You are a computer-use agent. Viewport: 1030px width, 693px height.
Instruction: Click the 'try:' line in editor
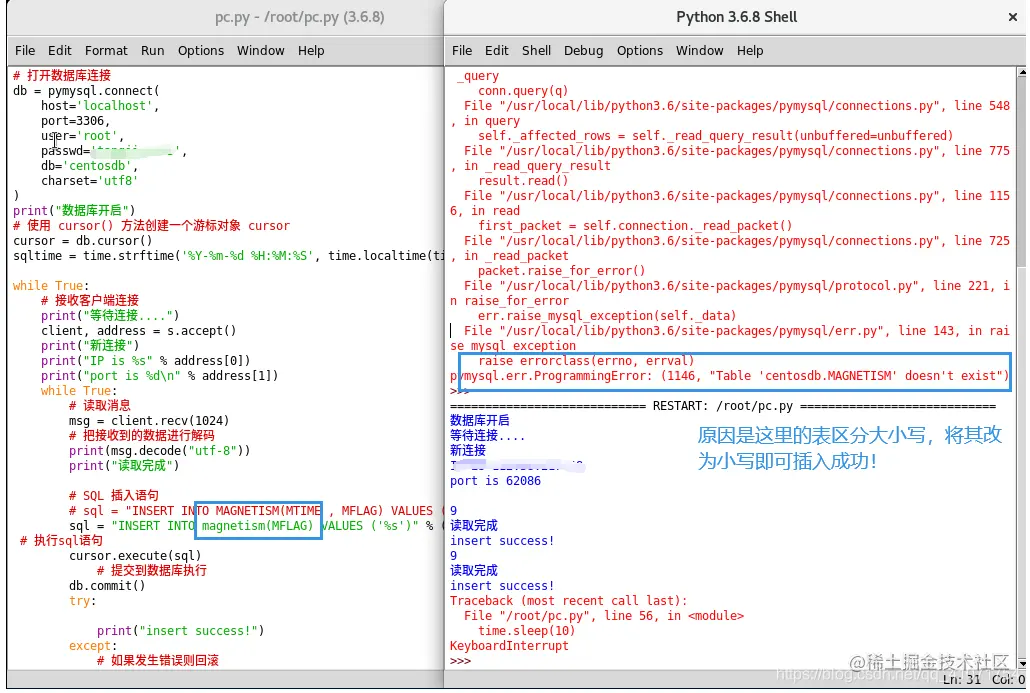[x=82, y=600]
